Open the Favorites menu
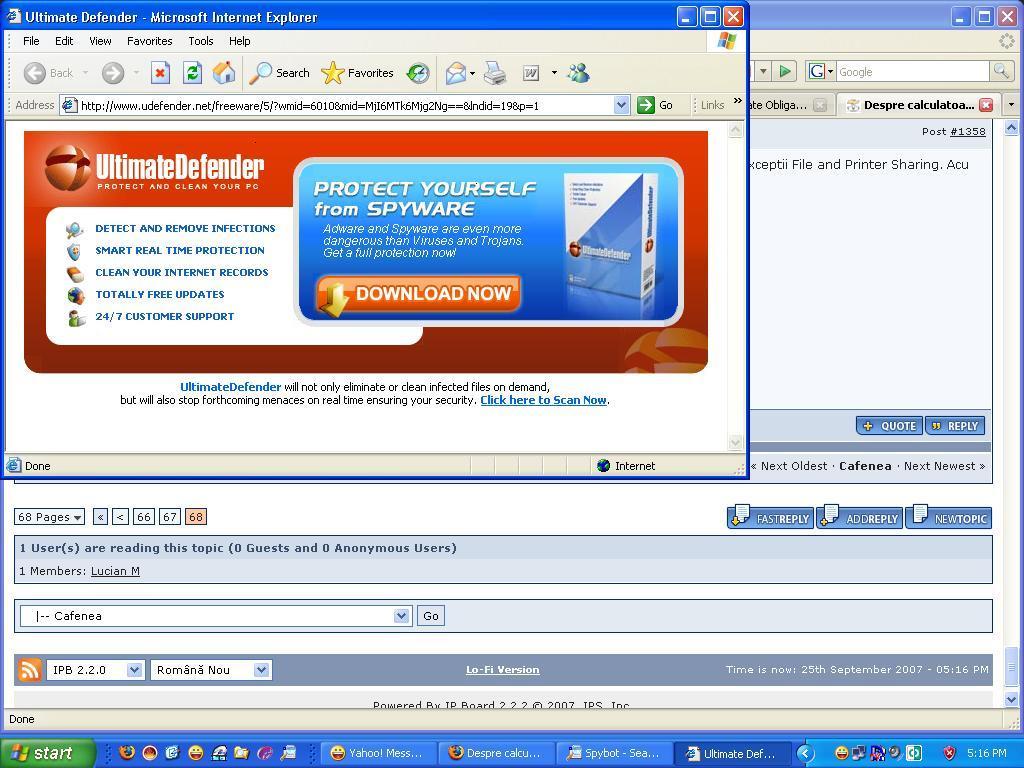 click(149, 41)
